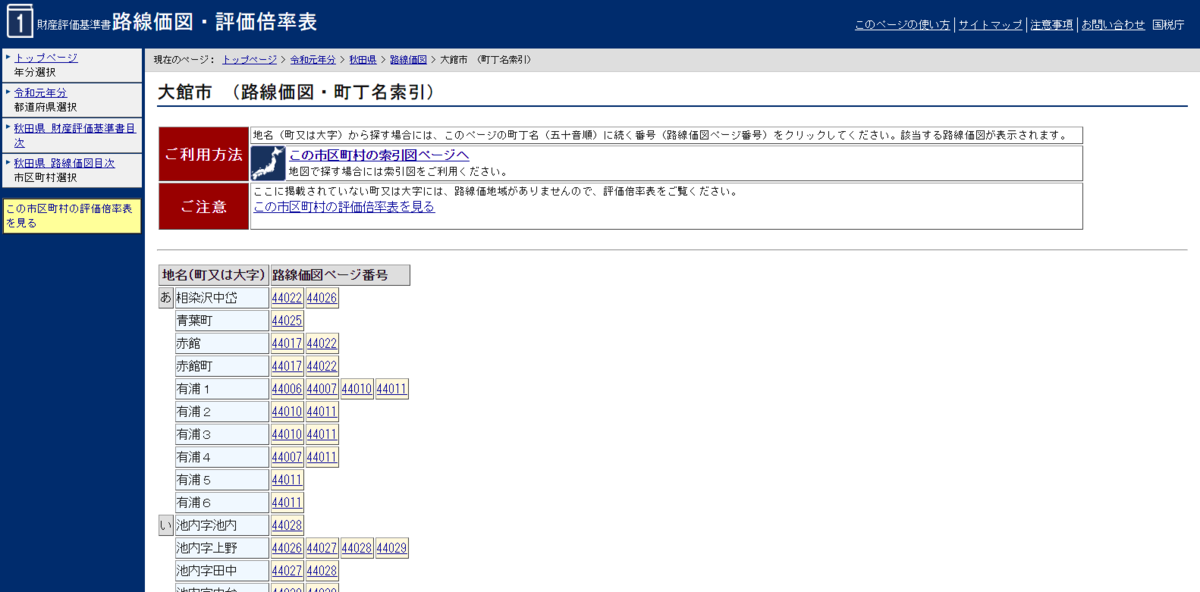Click 国税庁 text in header

(x=1169, y=25)
